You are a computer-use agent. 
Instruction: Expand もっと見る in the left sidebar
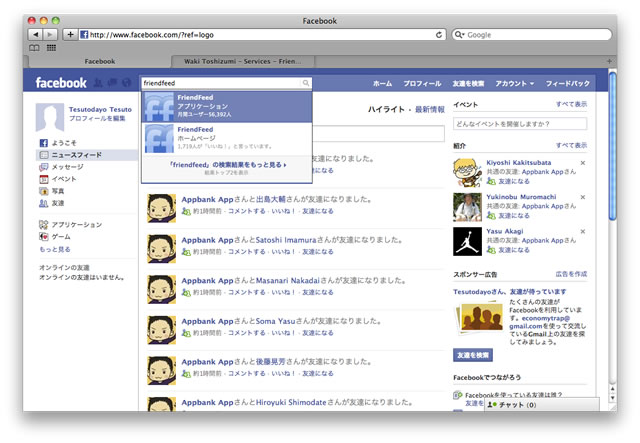coord(55,249)
